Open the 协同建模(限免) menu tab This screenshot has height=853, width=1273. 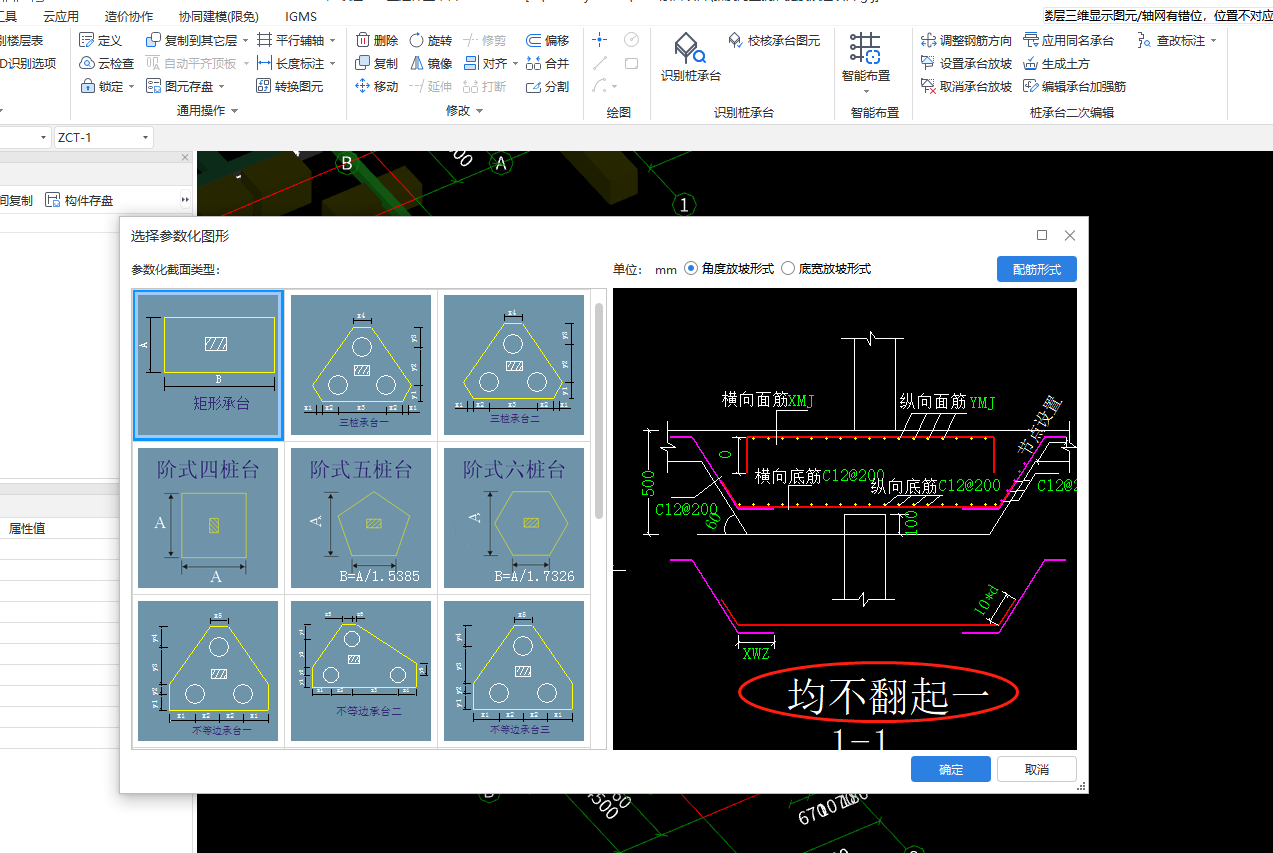[218, 16]
